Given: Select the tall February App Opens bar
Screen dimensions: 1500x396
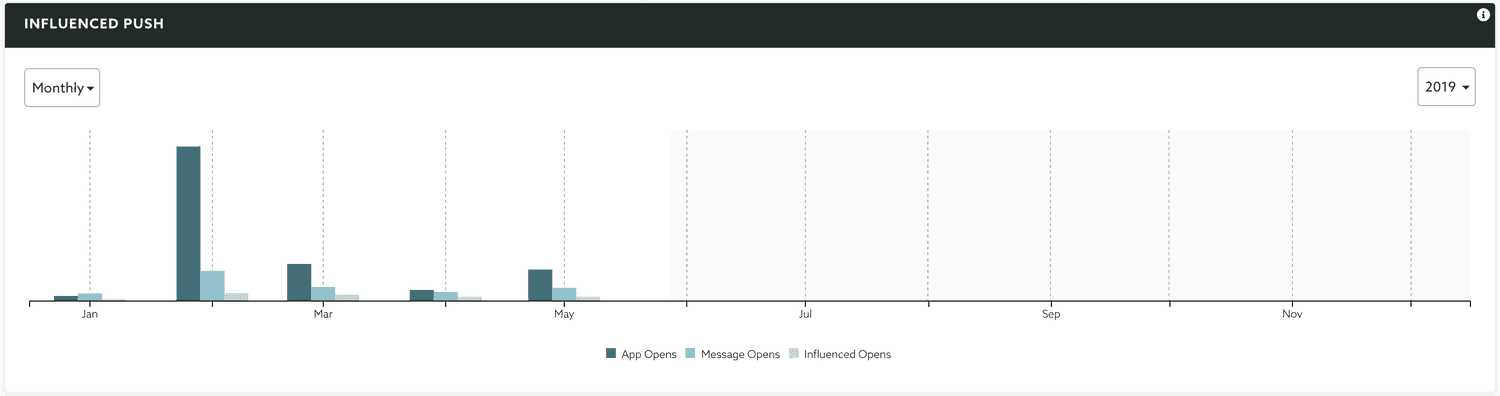Looking at the screenshot, I should [x=188, y=223].
